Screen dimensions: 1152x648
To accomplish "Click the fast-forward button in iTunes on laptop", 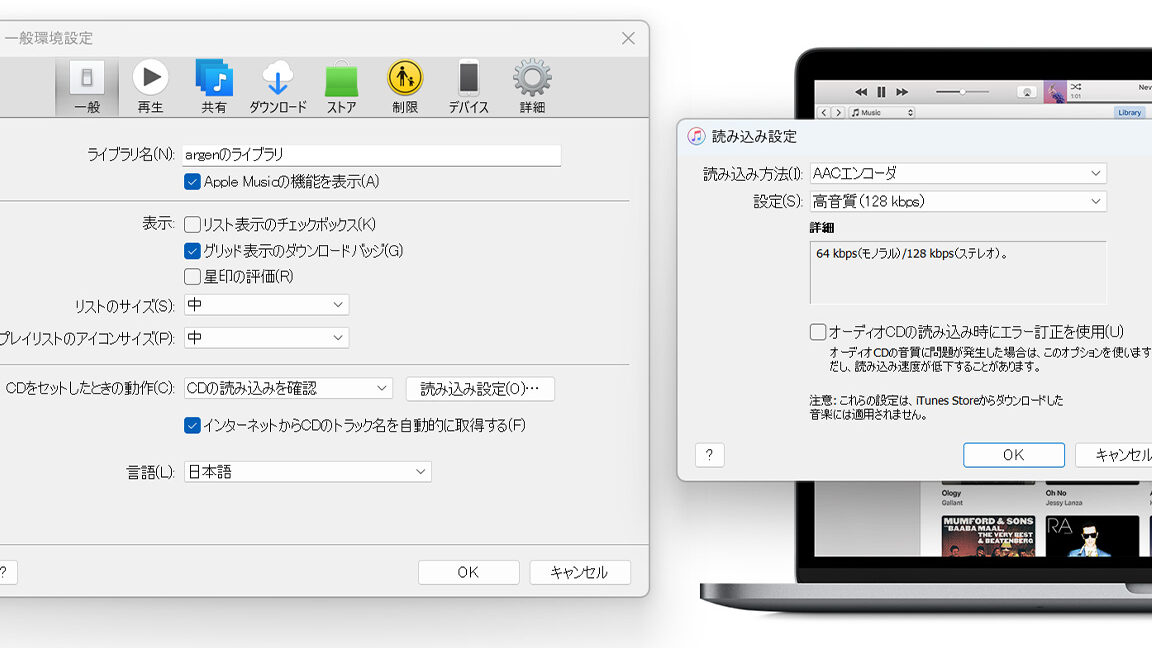I will click(x=902, y=92).
